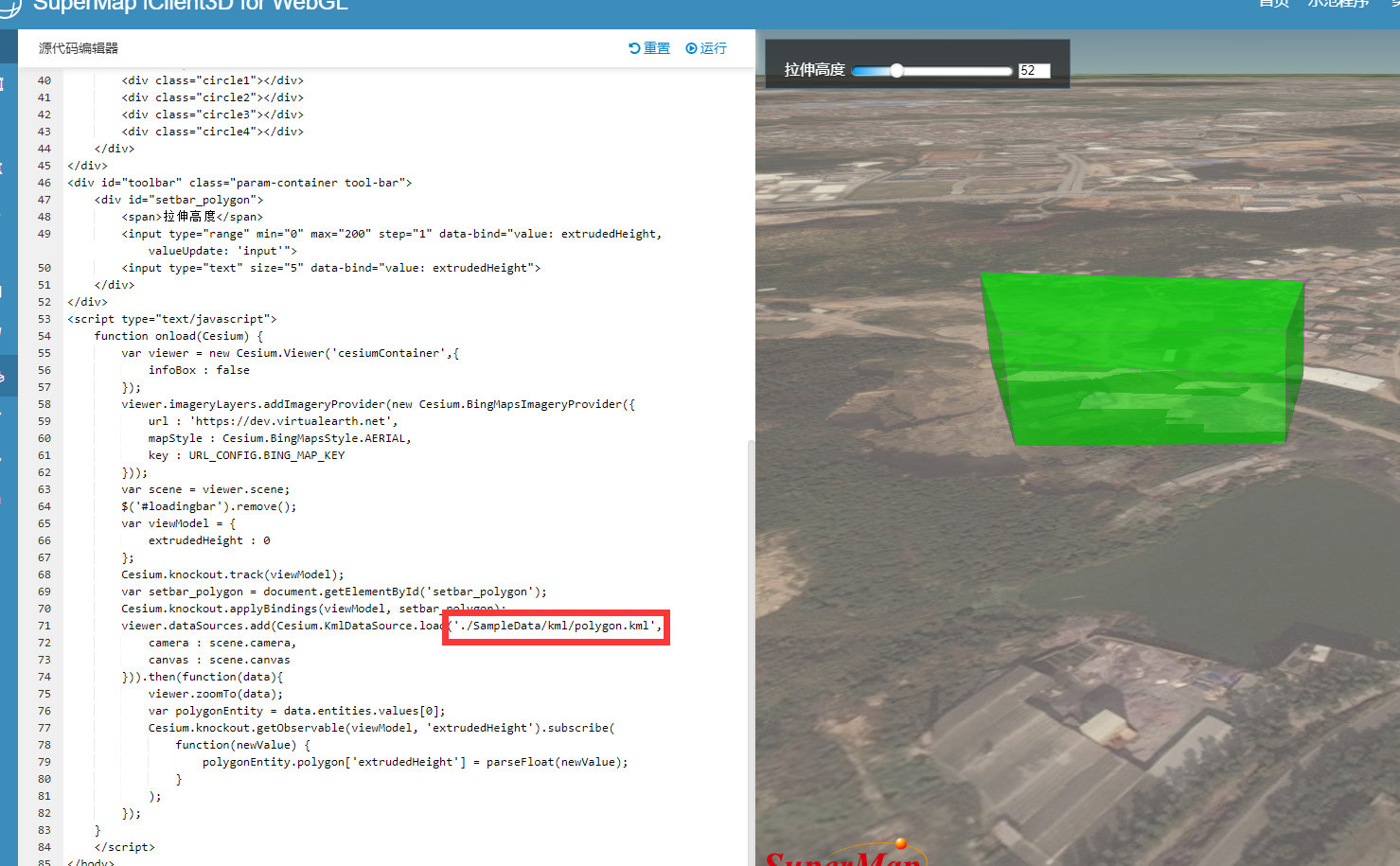The width and height of the screenshot is (1400, 866).
Task: Click the 源代码编辑器 panel title
Action: coord(79,48)
